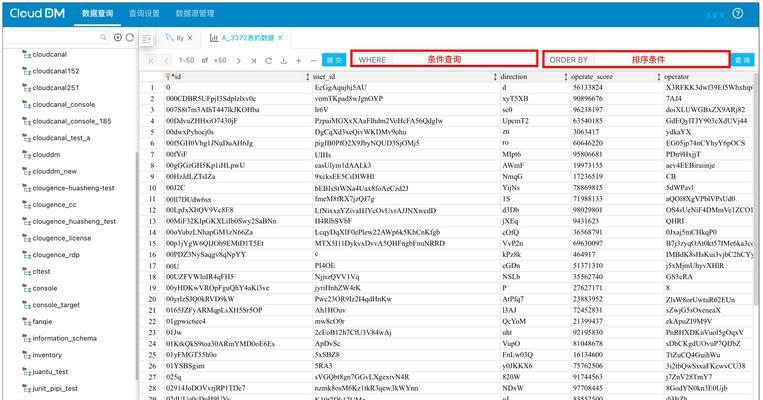Click the locate target icon beside sidebar search
This screenshot has height=400, width=763.
[118, 37]
